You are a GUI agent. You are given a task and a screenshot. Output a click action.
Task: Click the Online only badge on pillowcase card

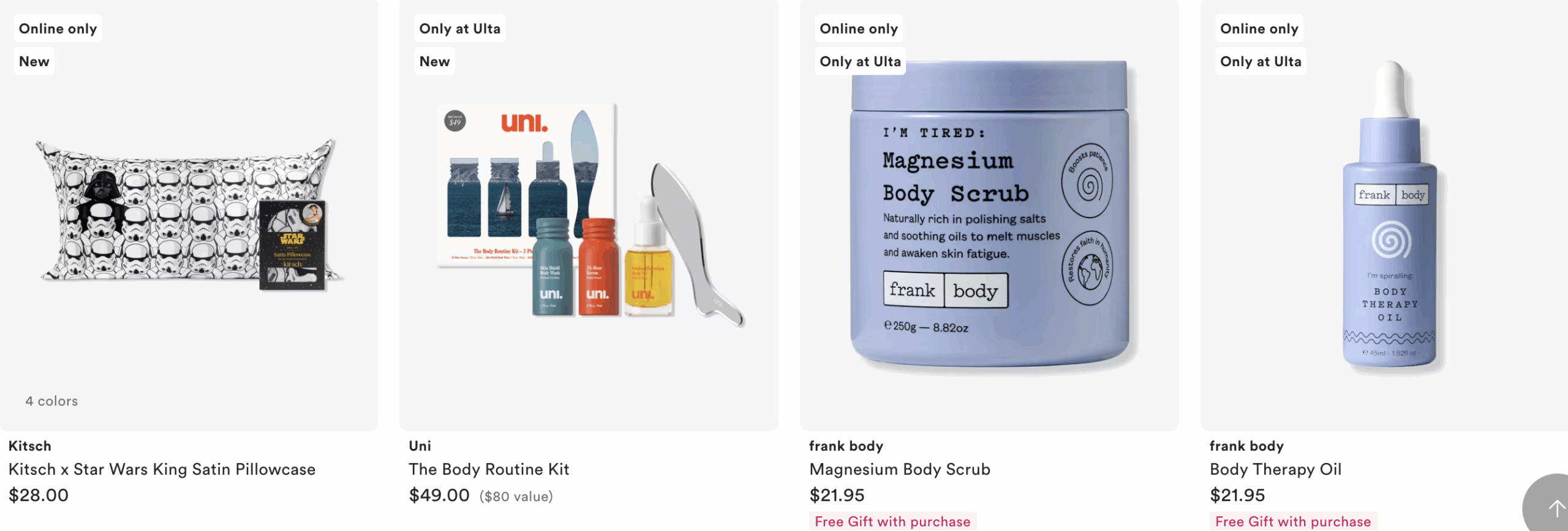pyautogui.click(x=58, y=28)
